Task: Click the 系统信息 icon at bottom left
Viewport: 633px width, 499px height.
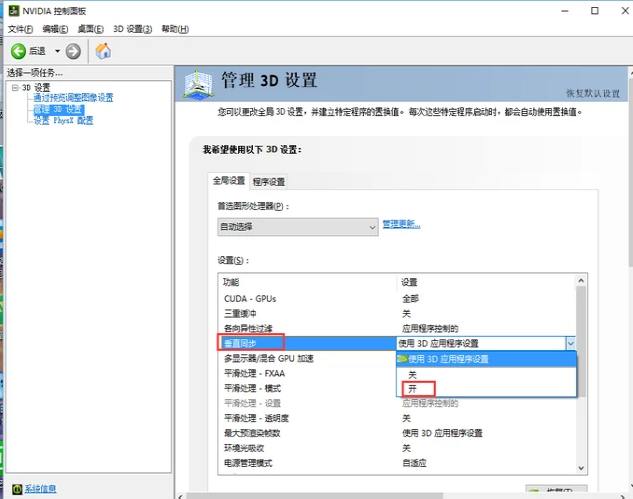Action: pos(15,489)
